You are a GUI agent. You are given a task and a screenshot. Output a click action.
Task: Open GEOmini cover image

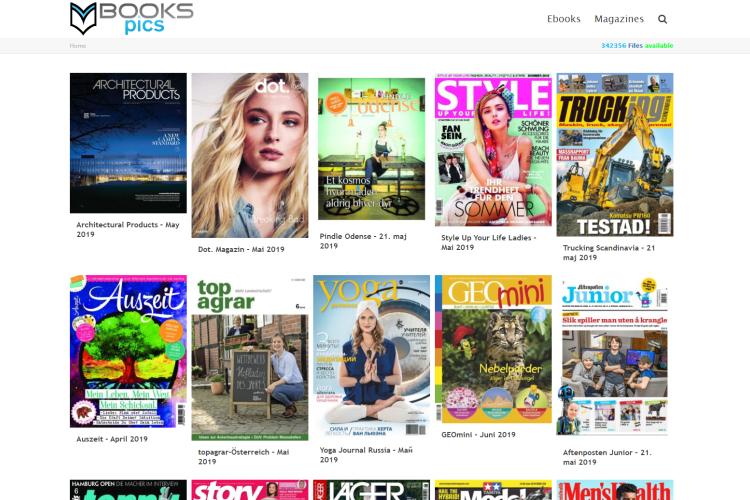(493, 349)
